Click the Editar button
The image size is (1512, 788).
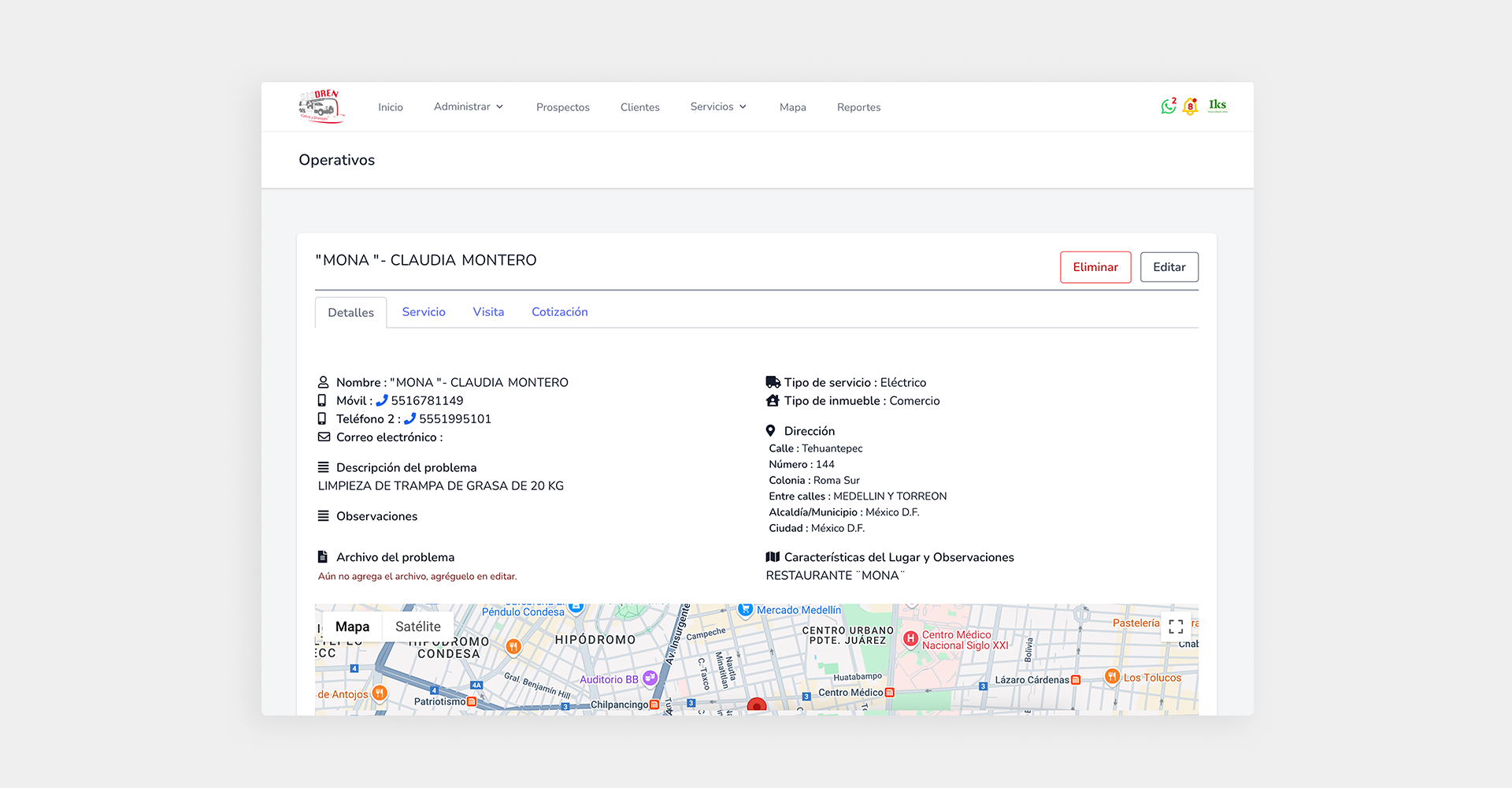[x=1169, y=267]
